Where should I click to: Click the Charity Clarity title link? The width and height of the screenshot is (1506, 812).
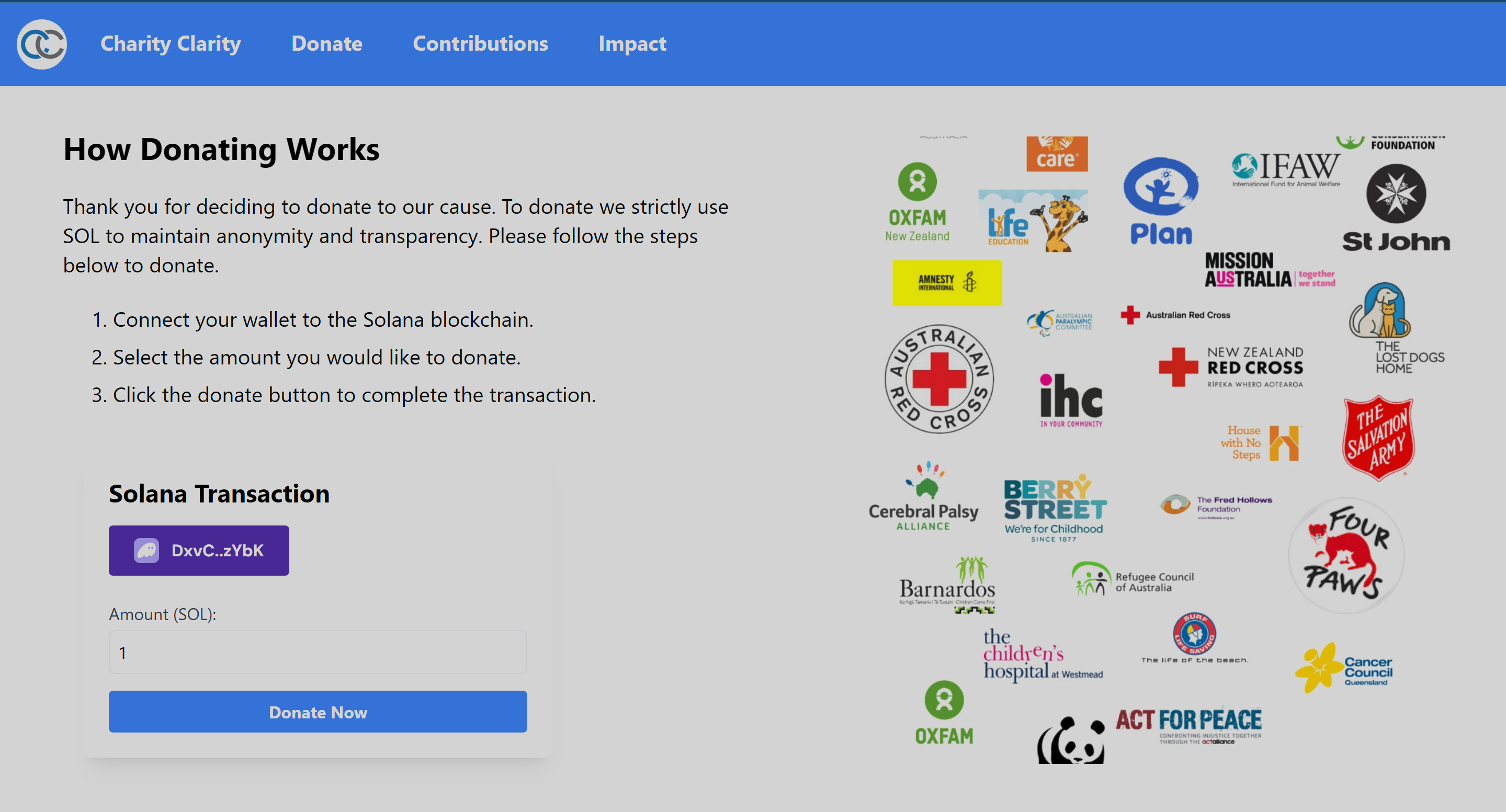point(170,44)
